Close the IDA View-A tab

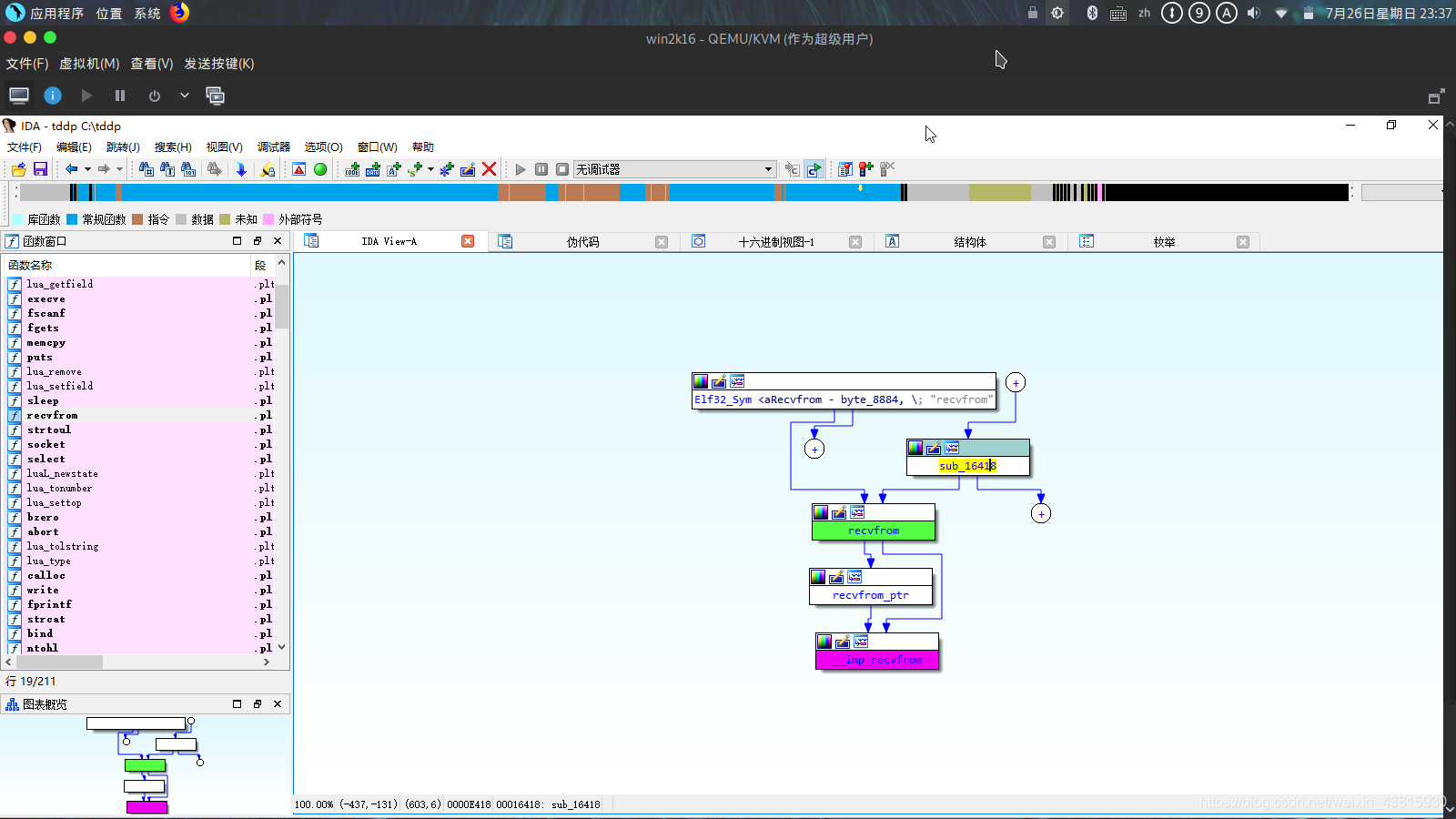pyautogui.click(x=468, y=241)
